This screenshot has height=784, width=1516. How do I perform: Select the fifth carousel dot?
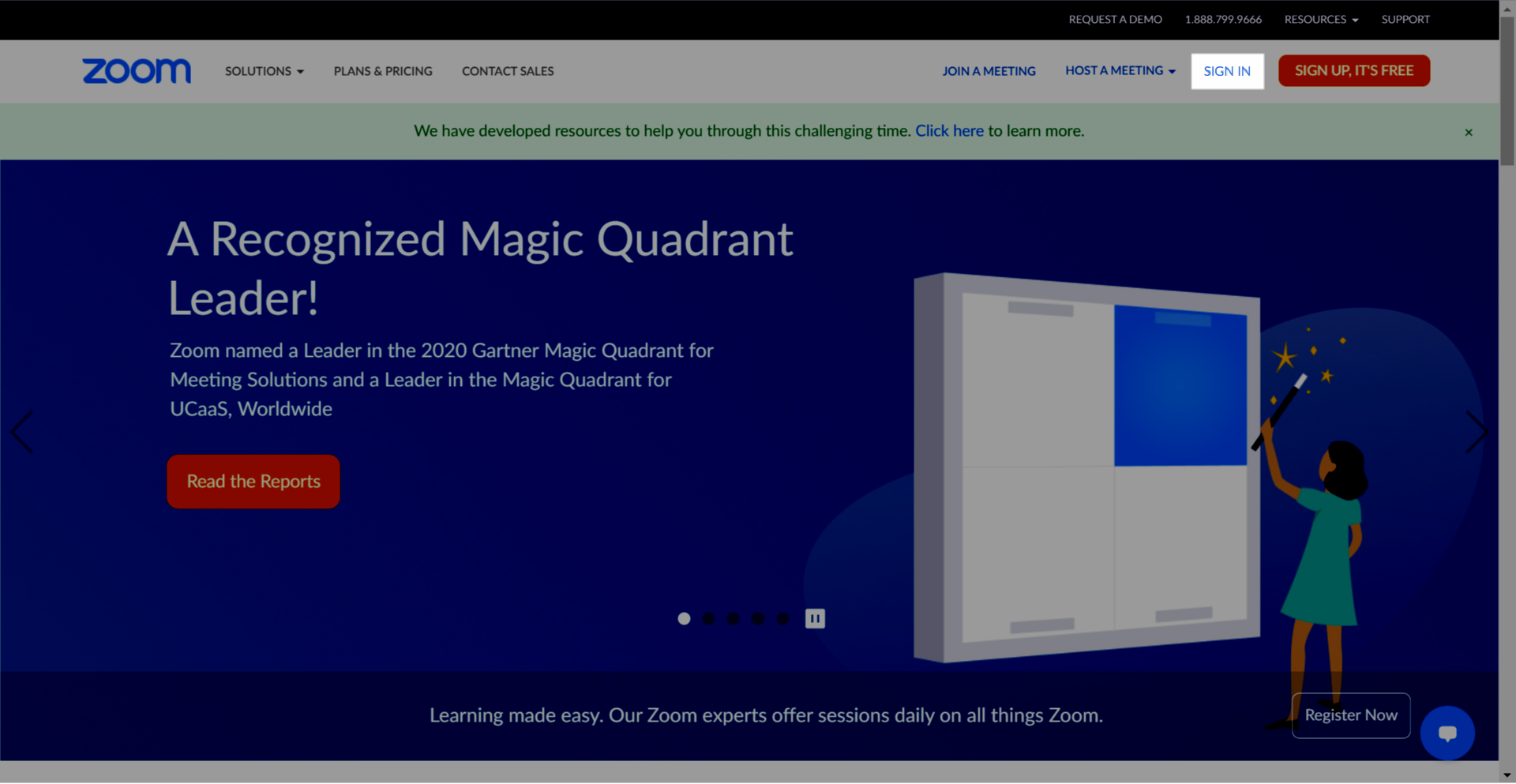click(x=782, y=618)
